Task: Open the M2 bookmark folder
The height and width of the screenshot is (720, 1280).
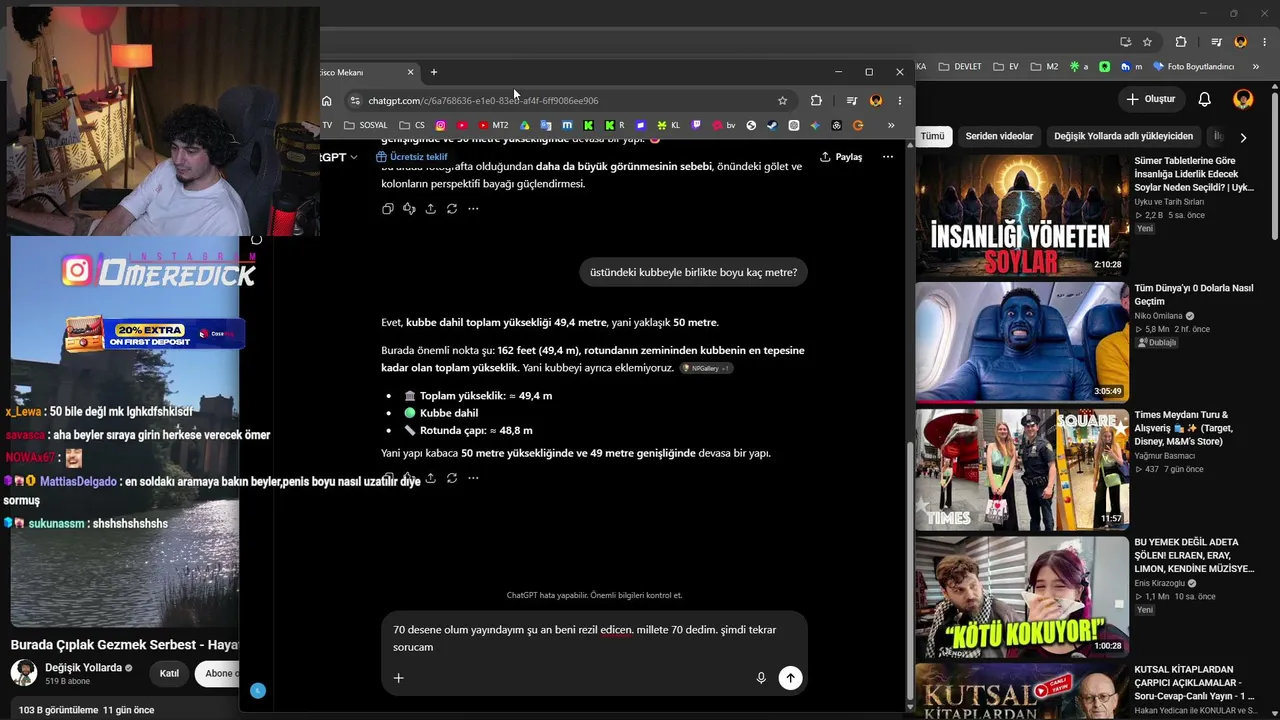Action: [1044, 67]
